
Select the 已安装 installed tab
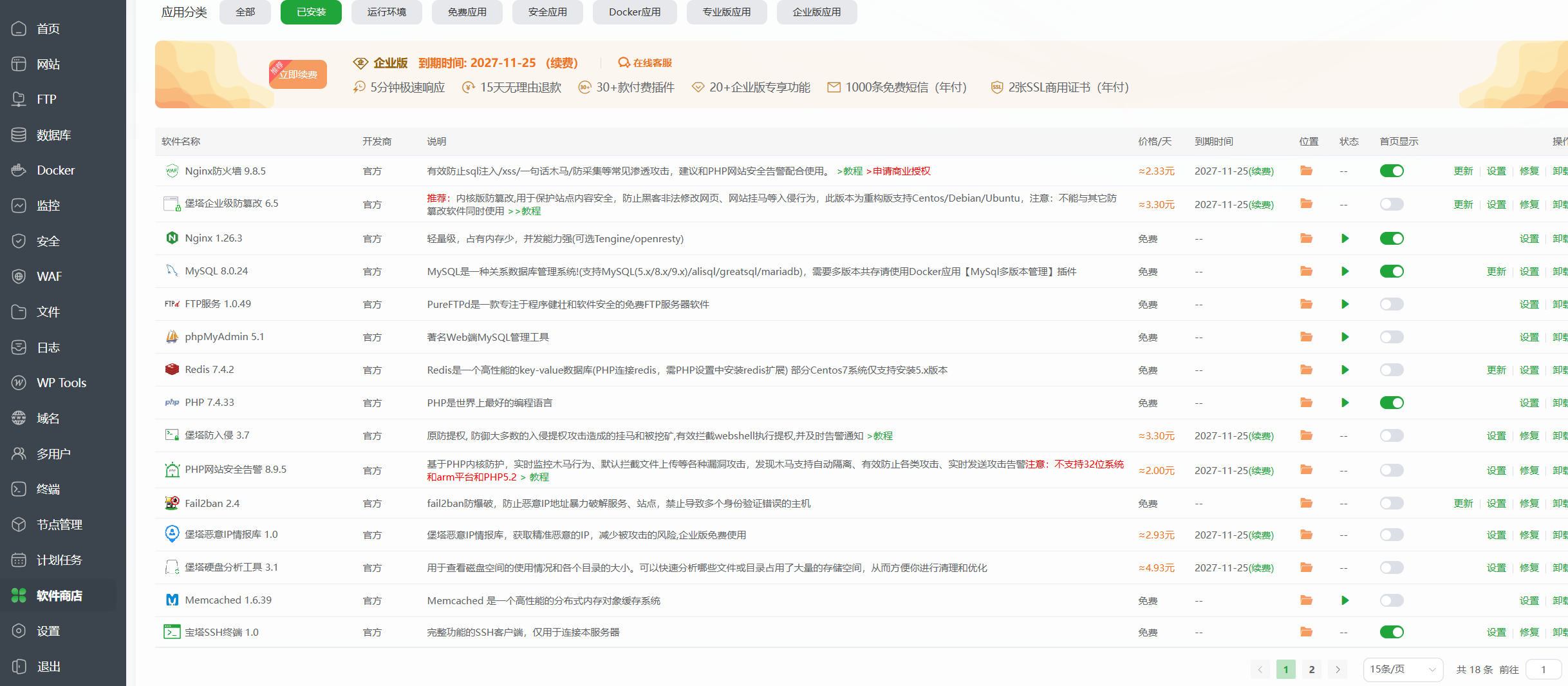(311, 12)
